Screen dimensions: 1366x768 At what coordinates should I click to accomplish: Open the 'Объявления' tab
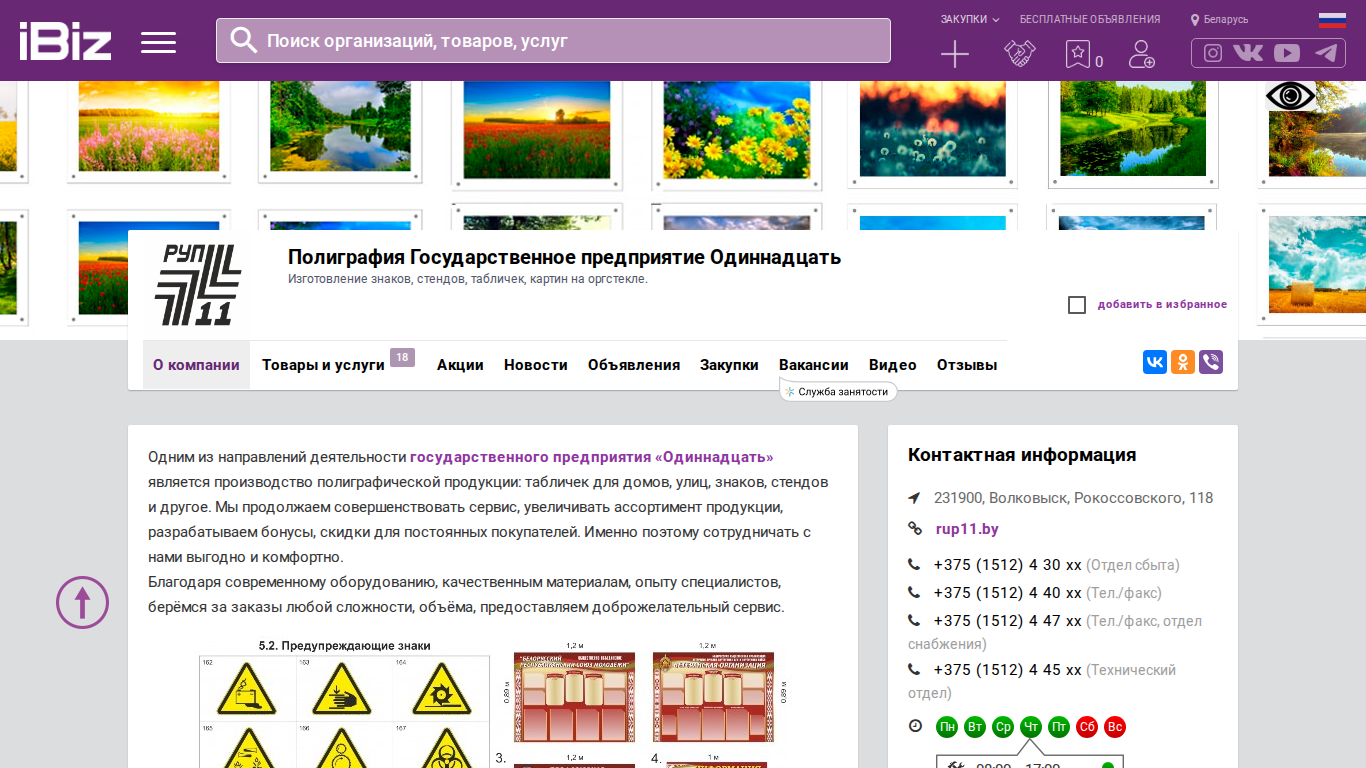click(x=634, y=365)
